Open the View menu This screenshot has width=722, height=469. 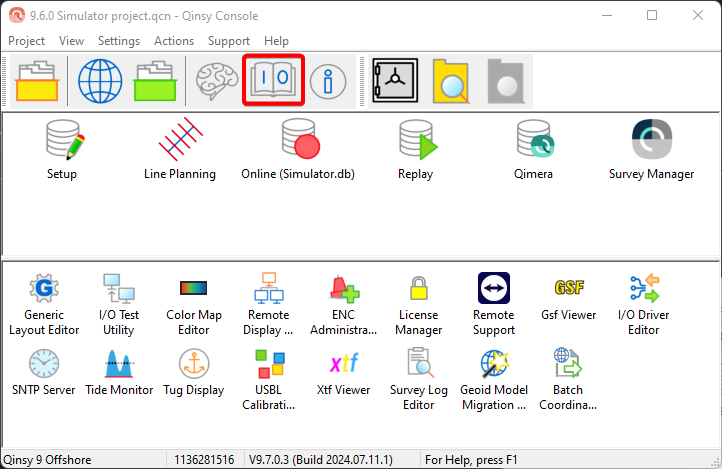click(x=71, y=41)
